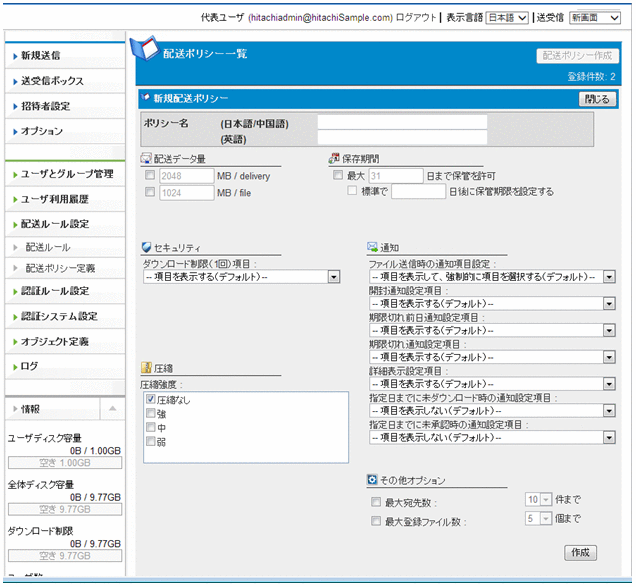Screen dimensions: 636x587
Task: Check the 強 compression option
Action: pyautogui.click(x=151, y=413)
